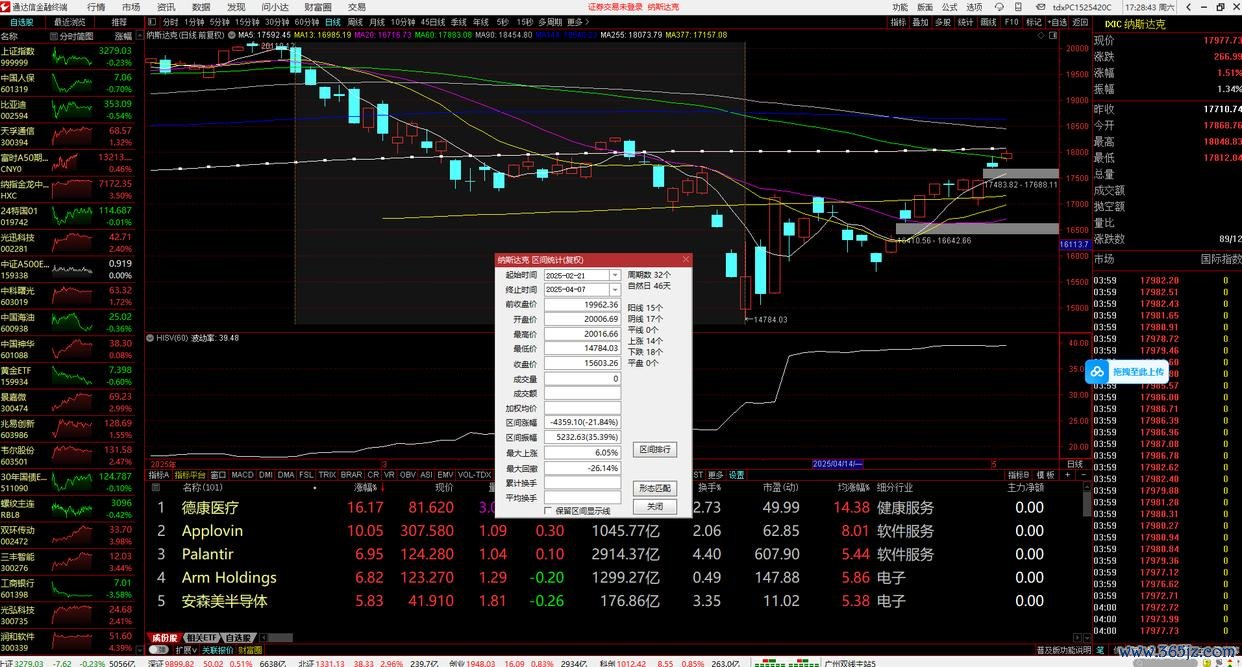Open the 公式 menu in the title bar
Image resolution: width=1242 pixels, height=667 pixels.
tap(950, 6)
